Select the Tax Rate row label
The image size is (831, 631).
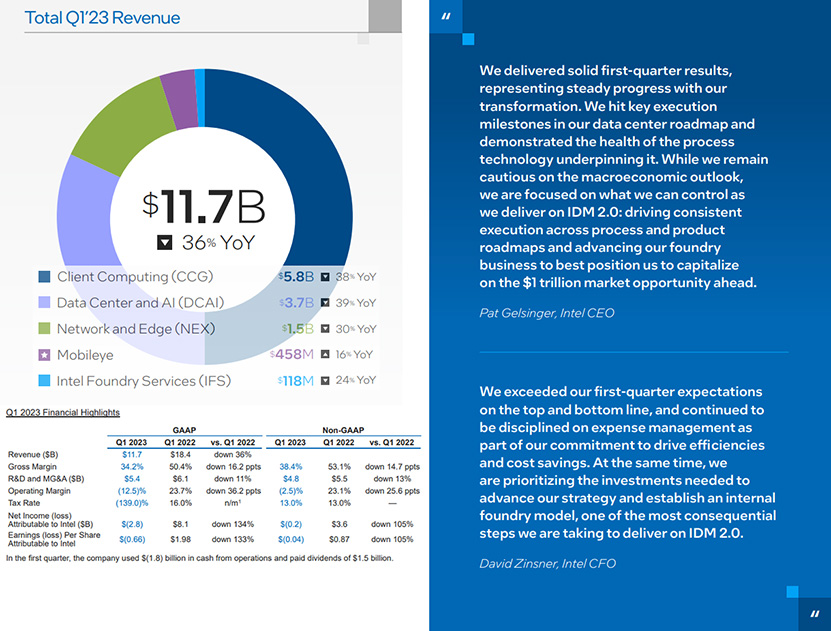coord(24,503)
